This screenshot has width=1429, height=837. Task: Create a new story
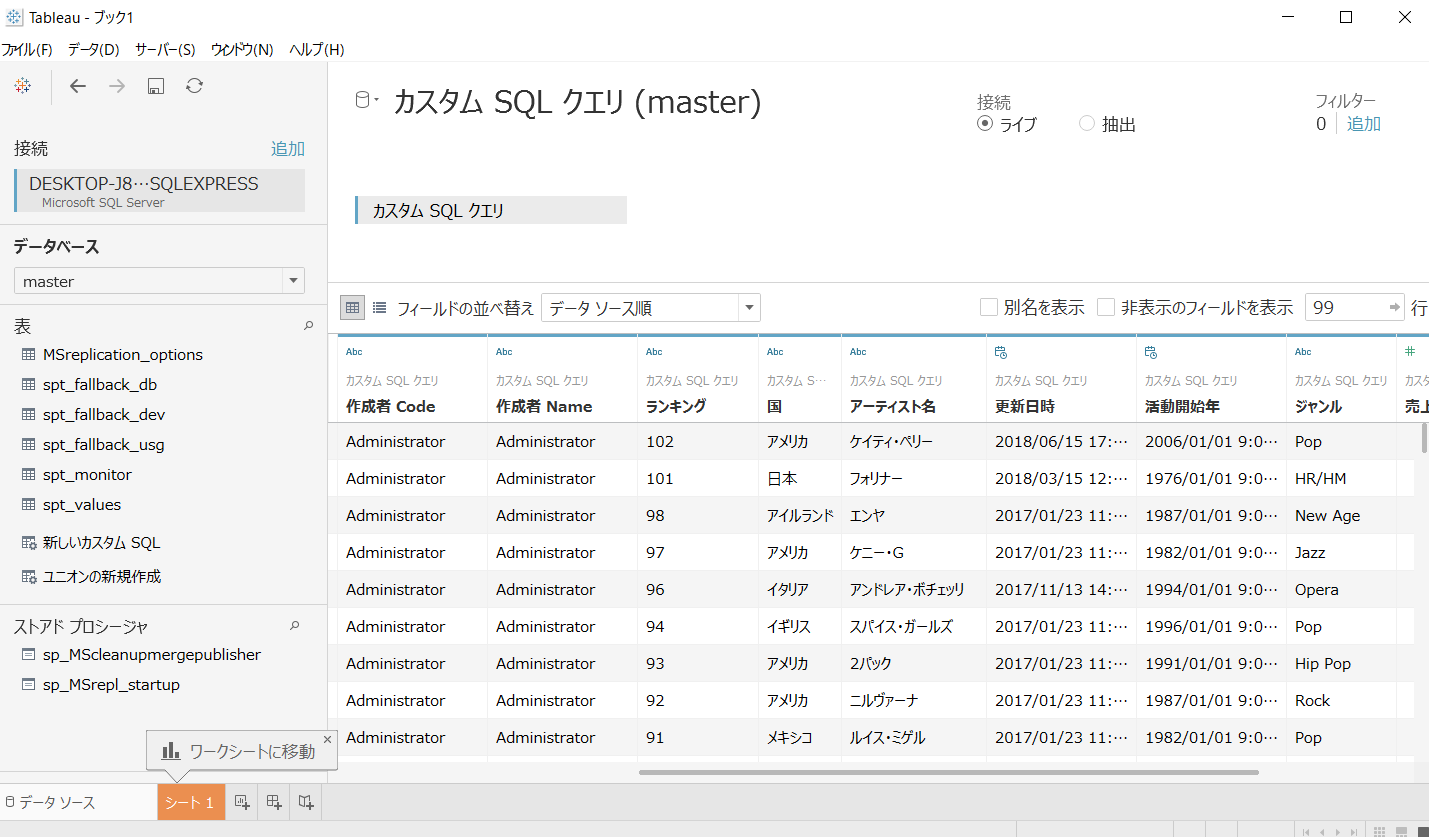(304, 801)
